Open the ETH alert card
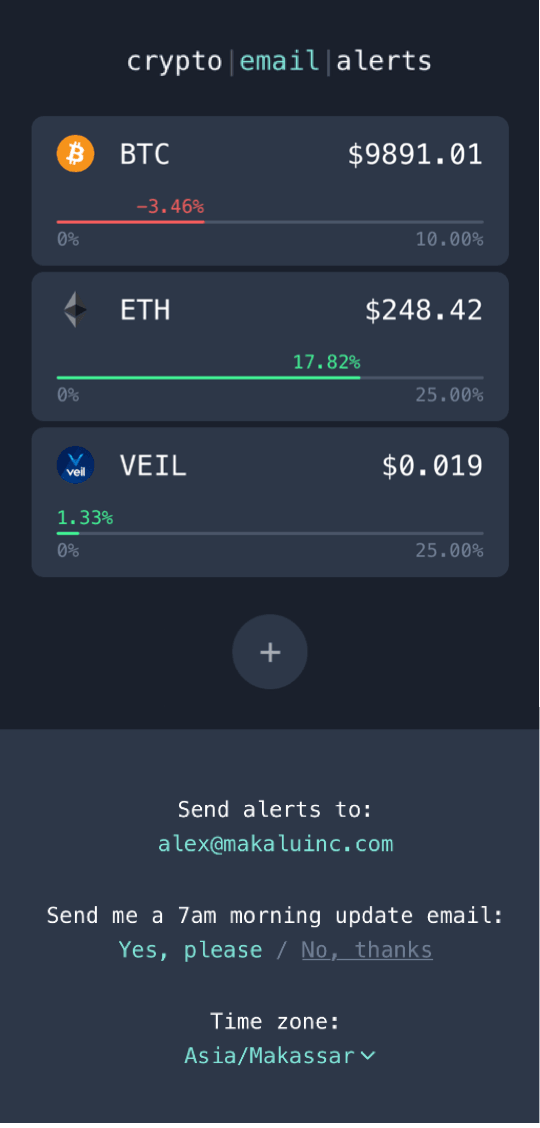Viewport: 540px width, 1128px height. (x=270, y=346)
